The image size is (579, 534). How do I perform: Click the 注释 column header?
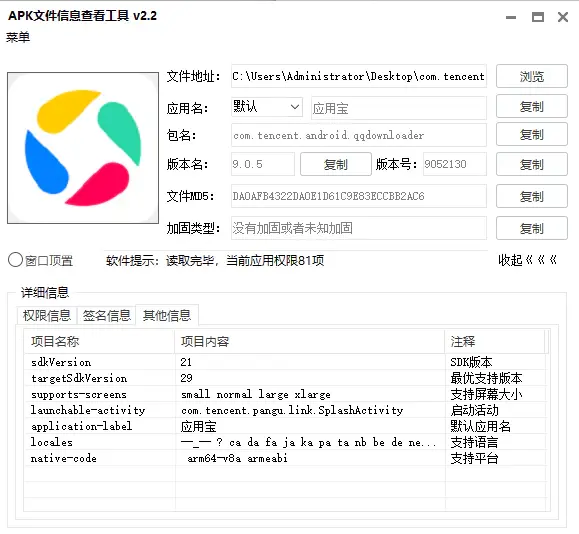tap(495, 342)
